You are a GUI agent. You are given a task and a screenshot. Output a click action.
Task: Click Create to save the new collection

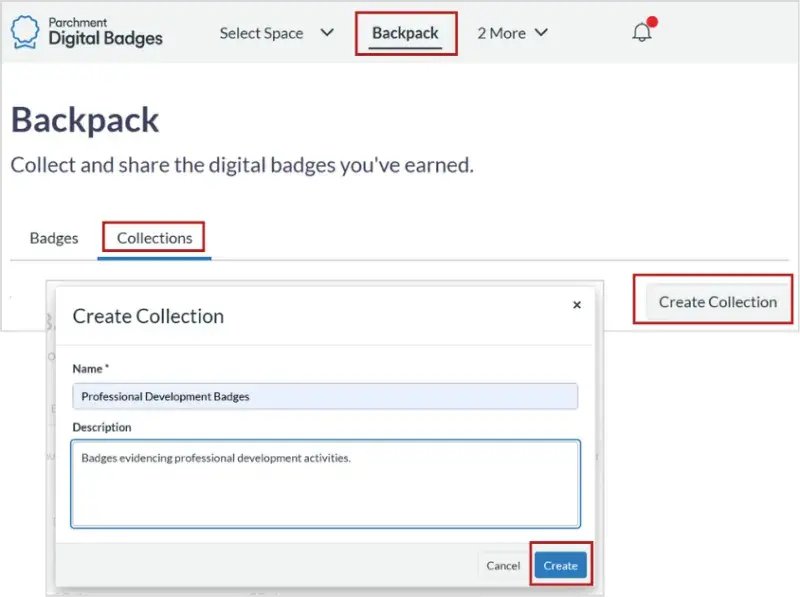561,565
